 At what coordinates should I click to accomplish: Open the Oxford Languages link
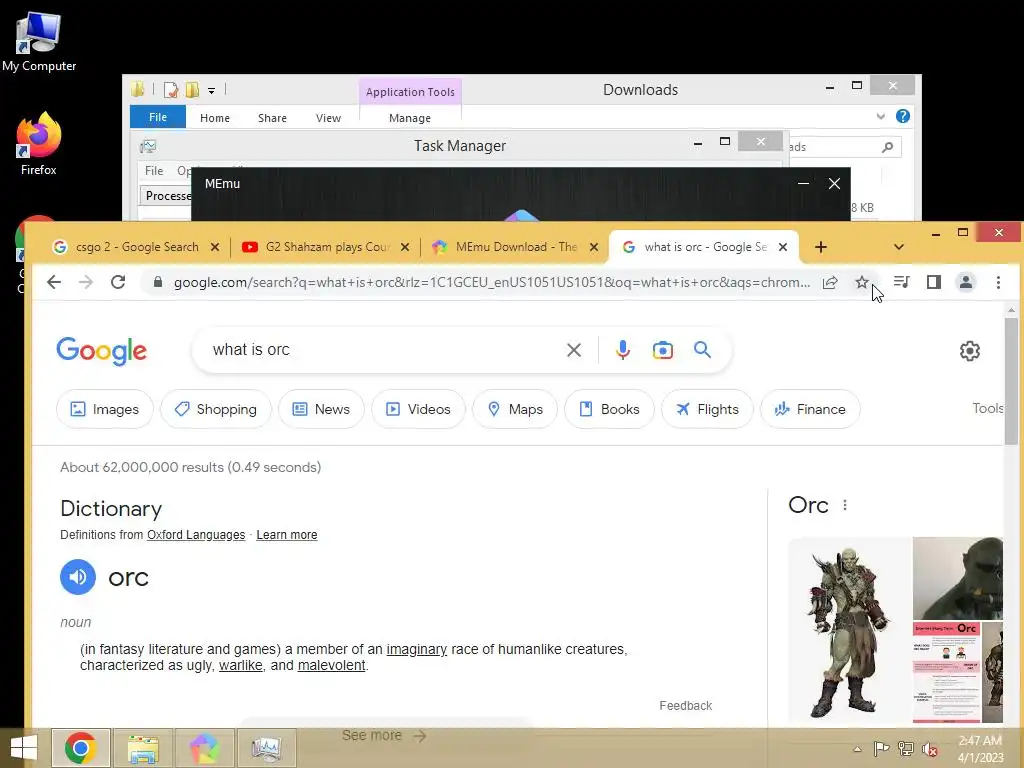(x=196, y=535)
